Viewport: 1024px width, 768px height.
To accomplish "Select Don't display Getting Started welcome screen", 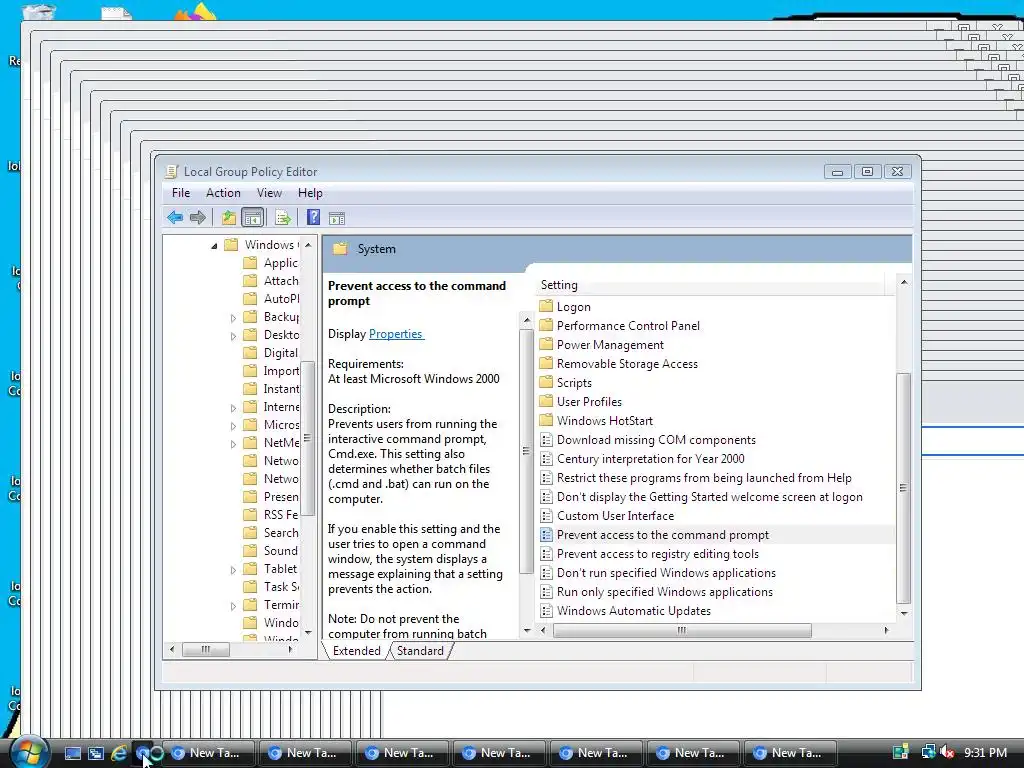I will coord(701,497).
